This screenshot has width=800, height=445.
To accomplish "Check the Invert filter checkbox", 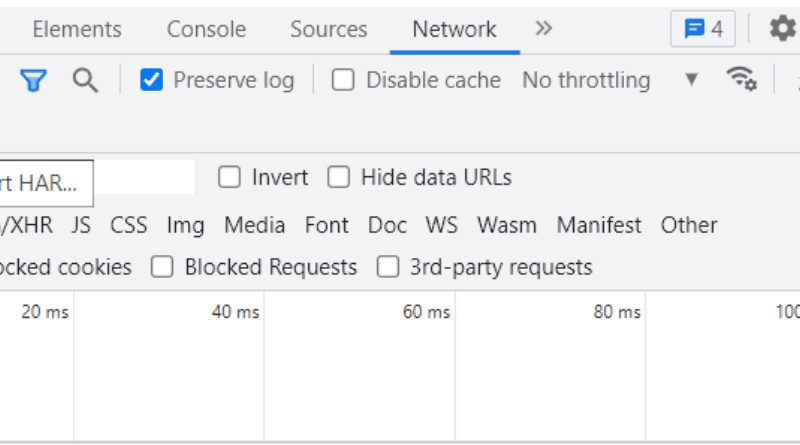I will (229, 177).
